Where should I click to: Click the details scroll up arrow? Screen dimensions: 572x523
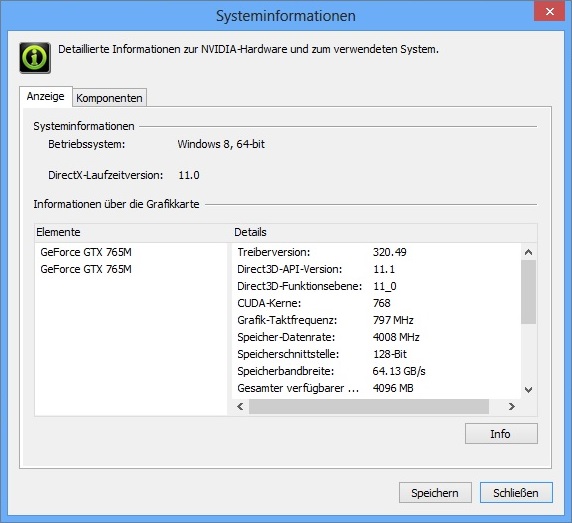[528, 252]
